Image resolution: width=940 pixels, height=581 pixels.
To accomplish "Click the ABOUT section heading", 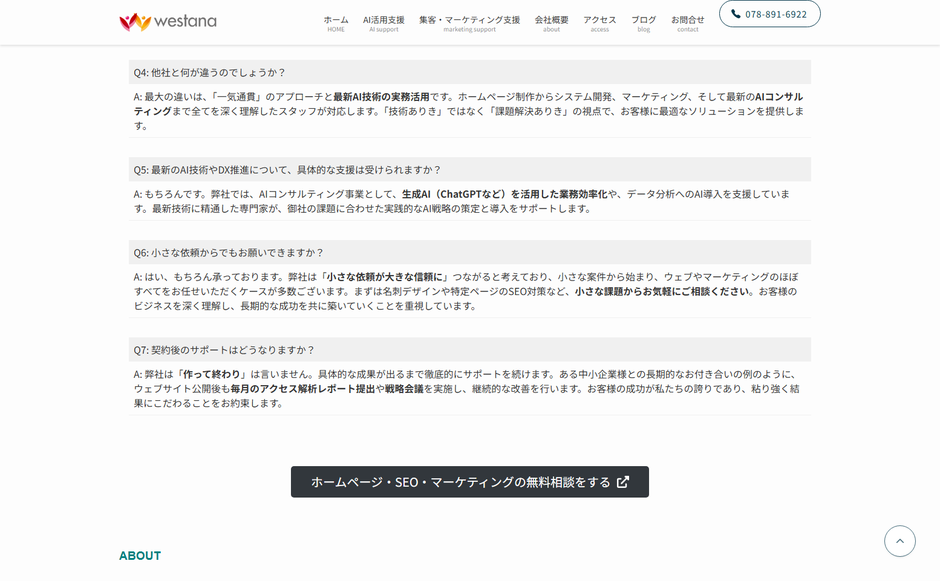I will (140, 556).
